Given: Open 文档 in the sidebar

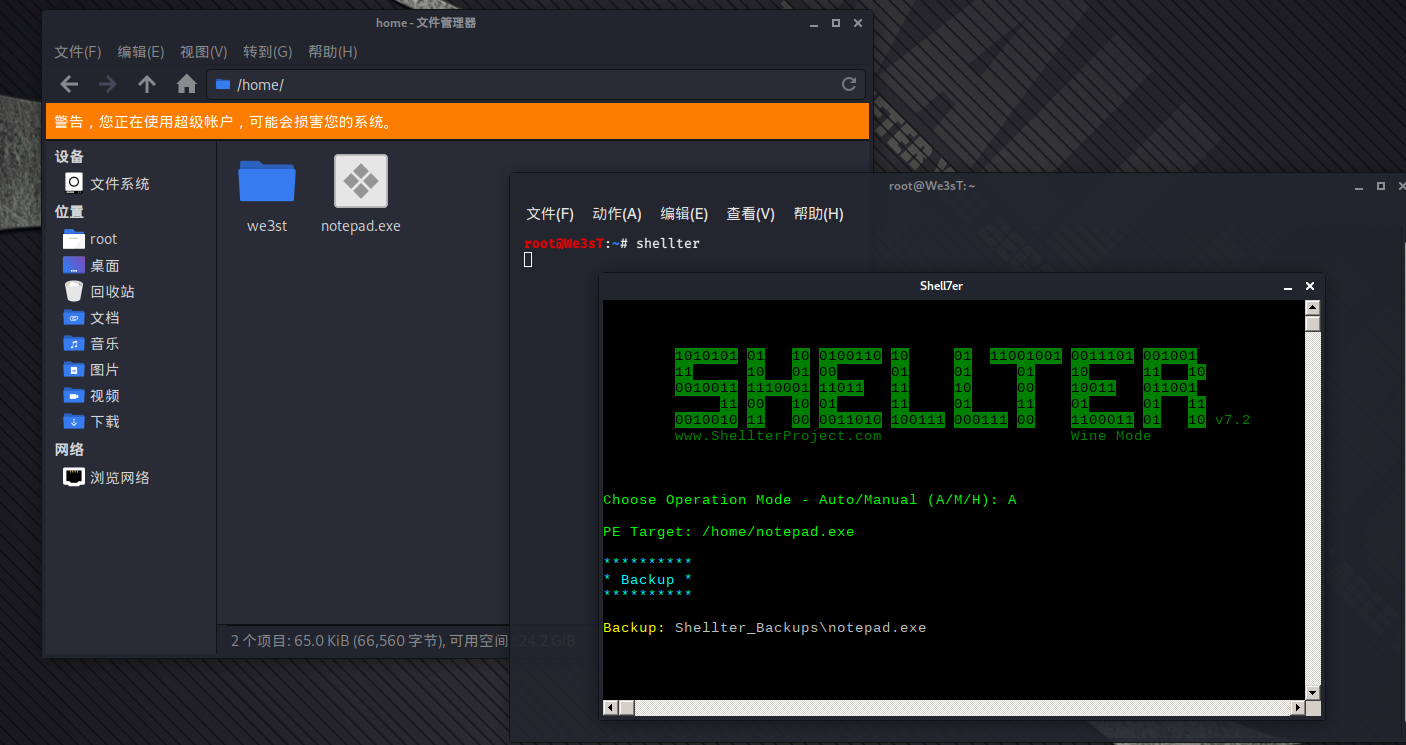Looking at the screenshot, I should [91, 317].
